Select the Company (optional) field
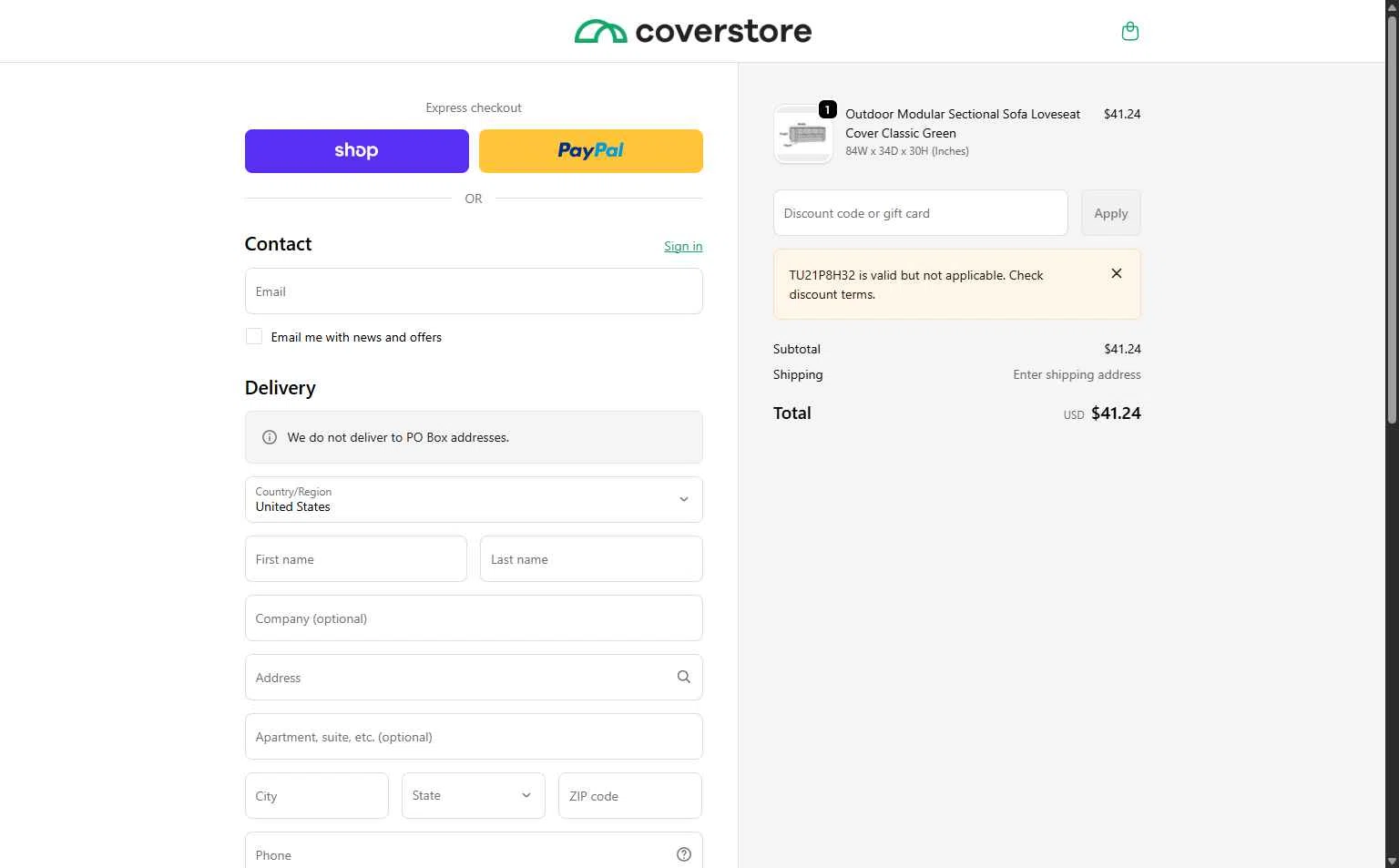Image resolution: width=1399 pixels, height=868 pixels. [x=474, y=618]
